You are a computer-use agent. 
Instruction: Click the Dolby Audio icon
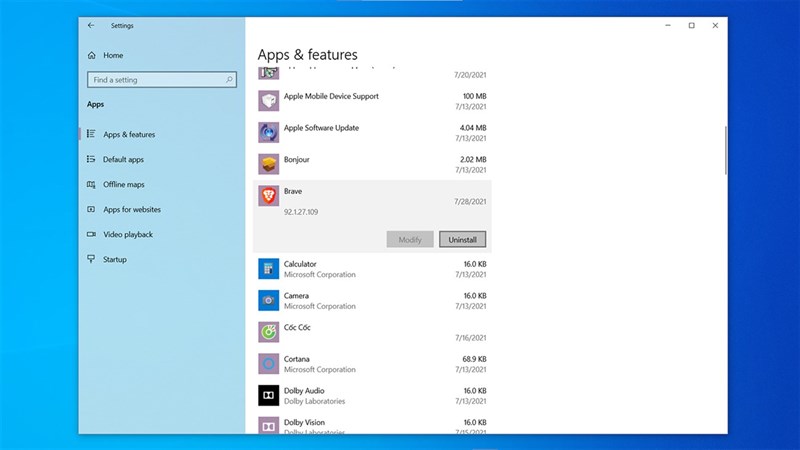point(268,395)
